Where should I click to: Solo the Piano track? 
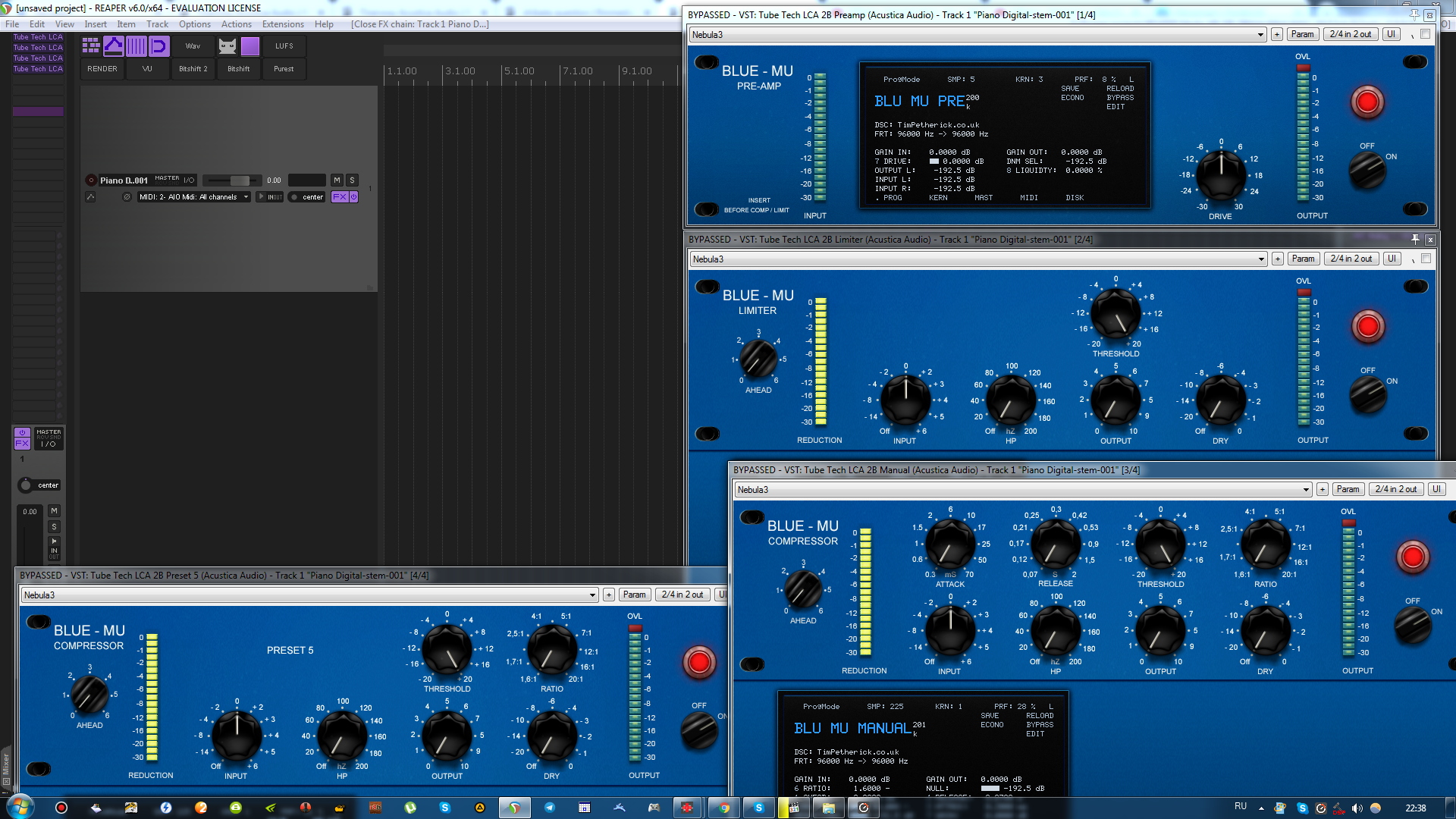point(352,180)
